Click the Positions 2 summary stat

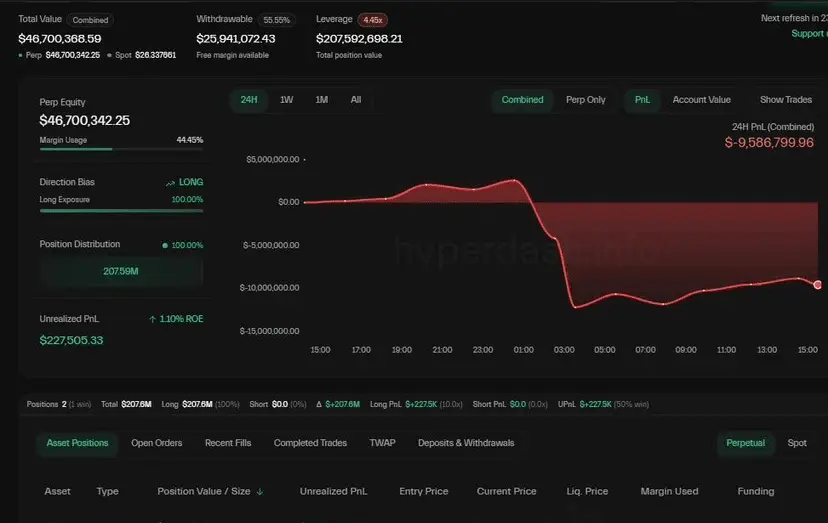pos(59,404)
